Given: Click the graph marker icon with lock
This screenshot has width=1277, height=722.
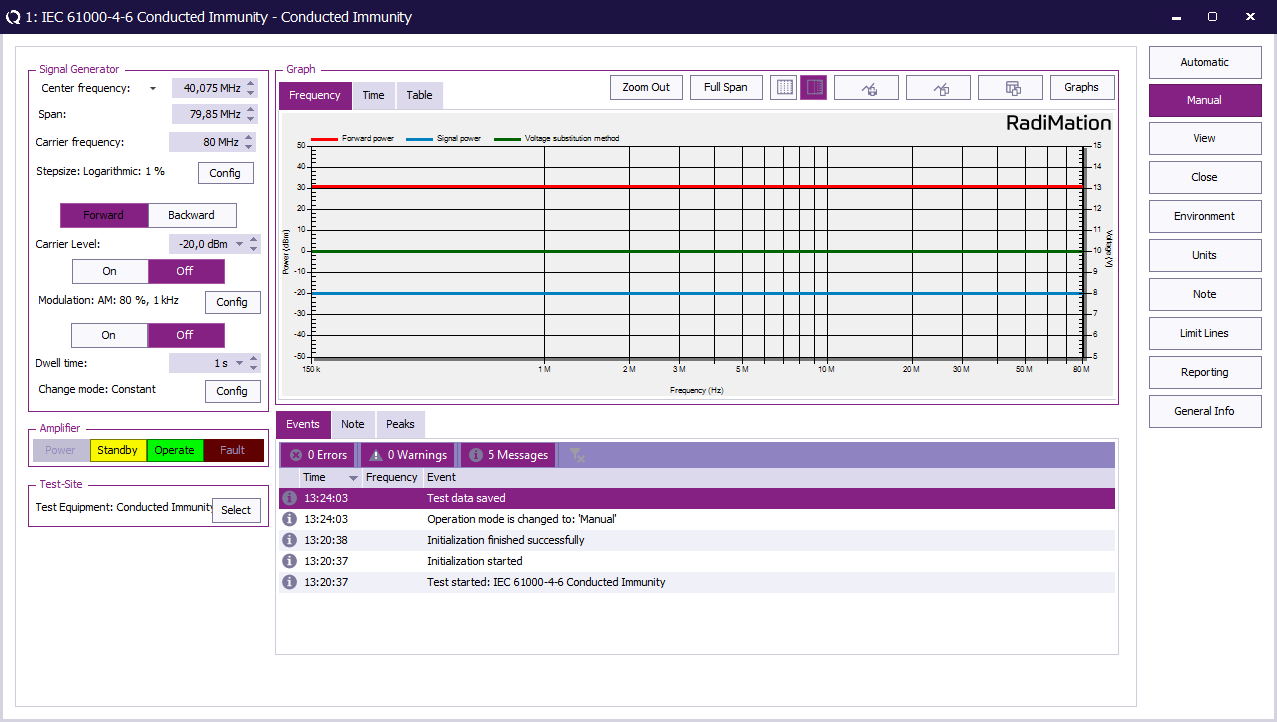Looking at the screenshot, I should (866, 88).
